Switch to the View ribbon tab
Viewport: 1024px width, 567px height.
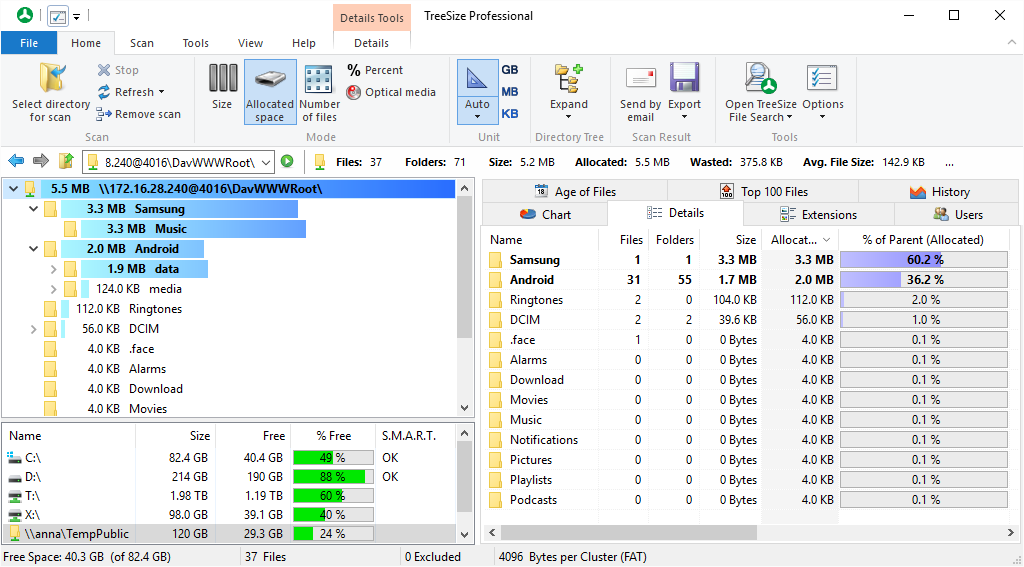pos(250,43)
